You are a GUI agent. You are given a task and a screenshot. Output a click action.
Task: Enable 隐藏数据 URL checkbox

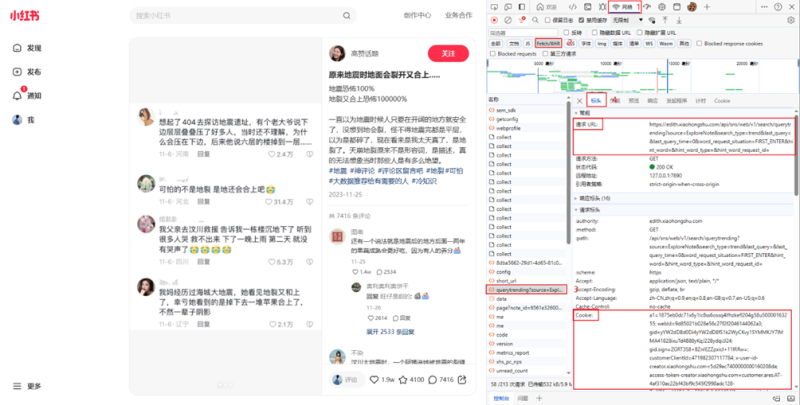coord(594,33)
